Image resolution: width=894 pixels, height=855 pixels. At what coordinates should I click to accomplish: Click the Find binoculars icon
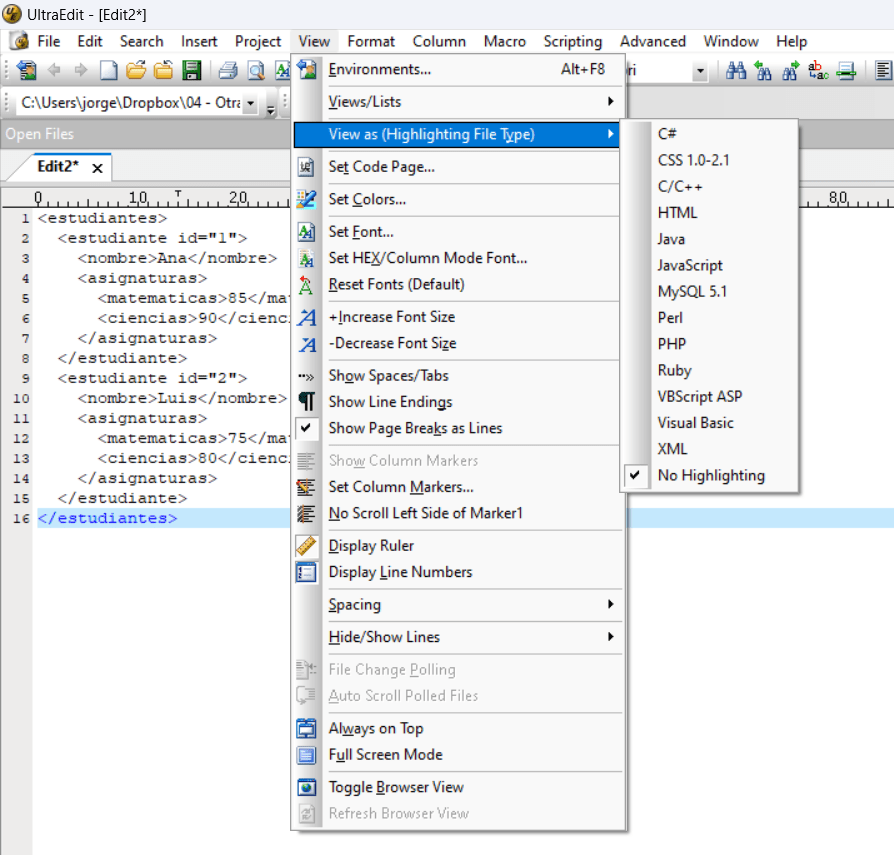click(x=736, y=70)
